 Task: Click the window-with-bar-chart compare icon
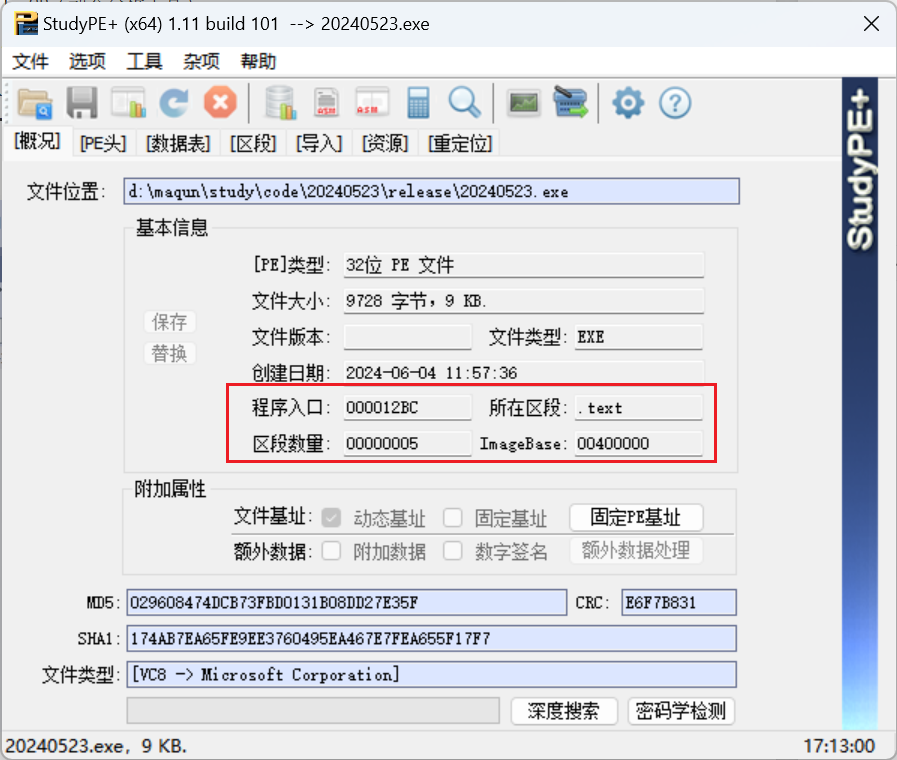128,104
